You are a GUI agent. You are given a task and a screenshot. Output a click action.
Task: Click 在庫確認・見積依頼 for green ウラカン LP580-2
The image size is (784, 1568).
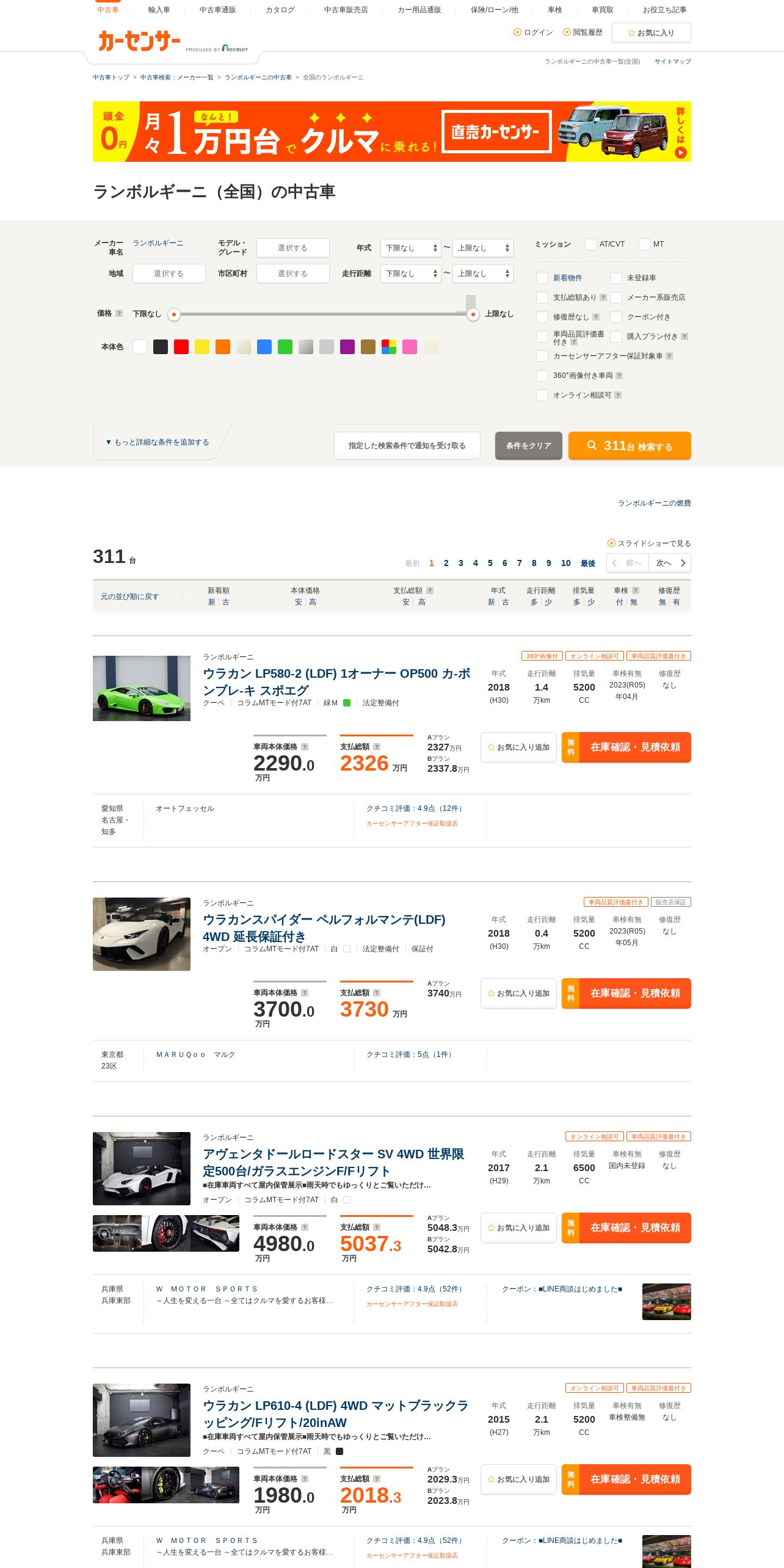tap(626, 747)
